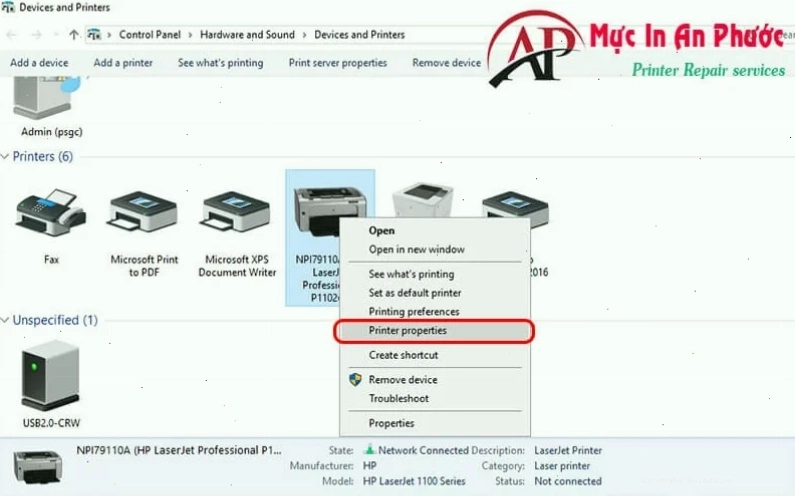Choose Printing preferences
The width and height of the screenshot is (795, 497).
435,312
